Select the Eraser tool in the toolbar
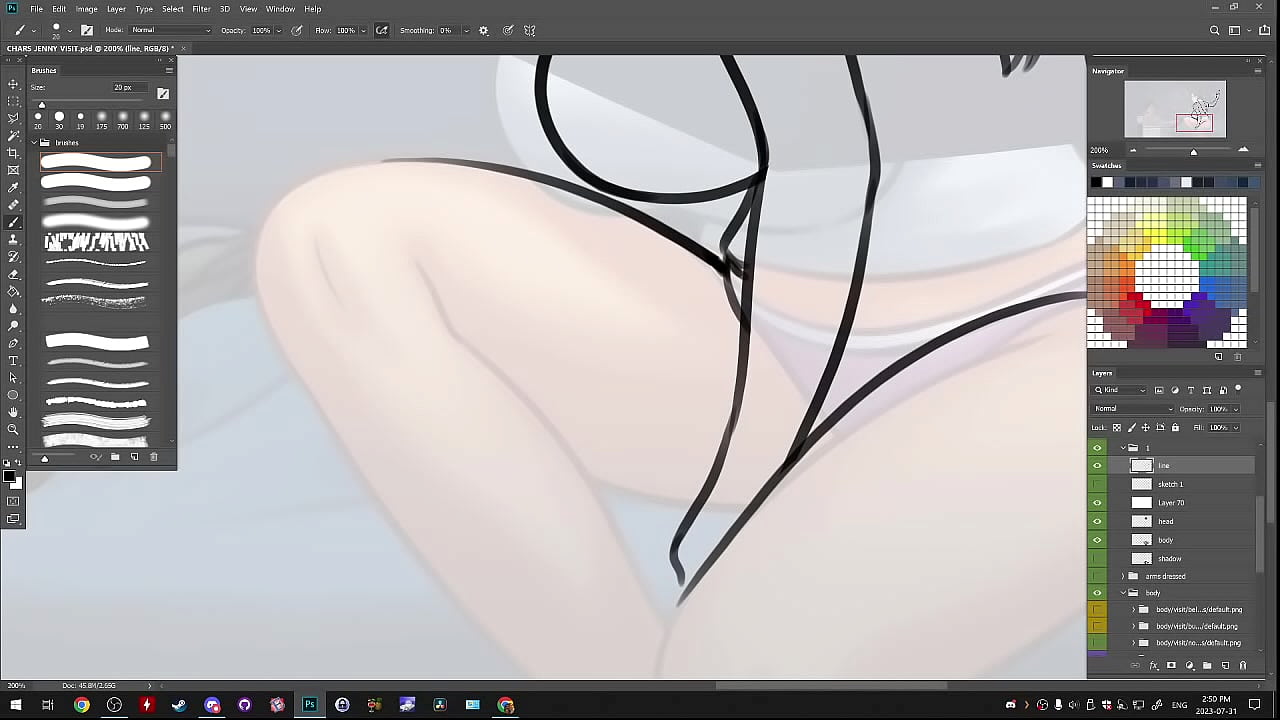The image size is (1280, 720). (x=13, y=274)
